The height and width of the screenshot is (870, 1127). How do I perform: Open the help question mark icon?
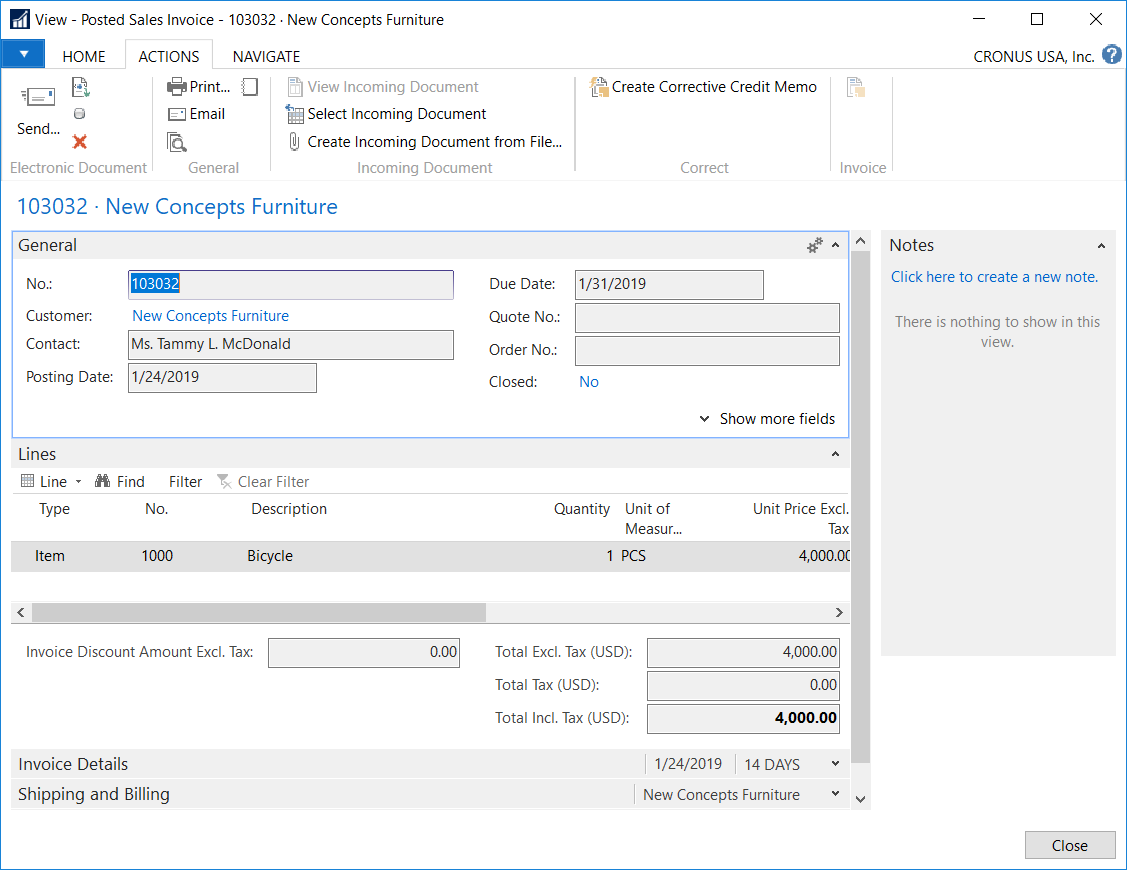[1111, 55]
